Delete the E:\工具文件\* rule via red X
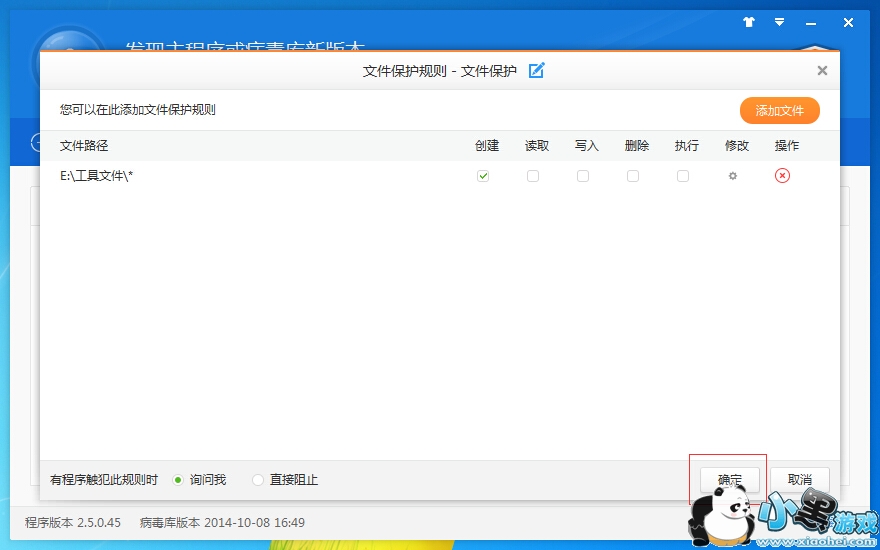 [x=782, y=176]
